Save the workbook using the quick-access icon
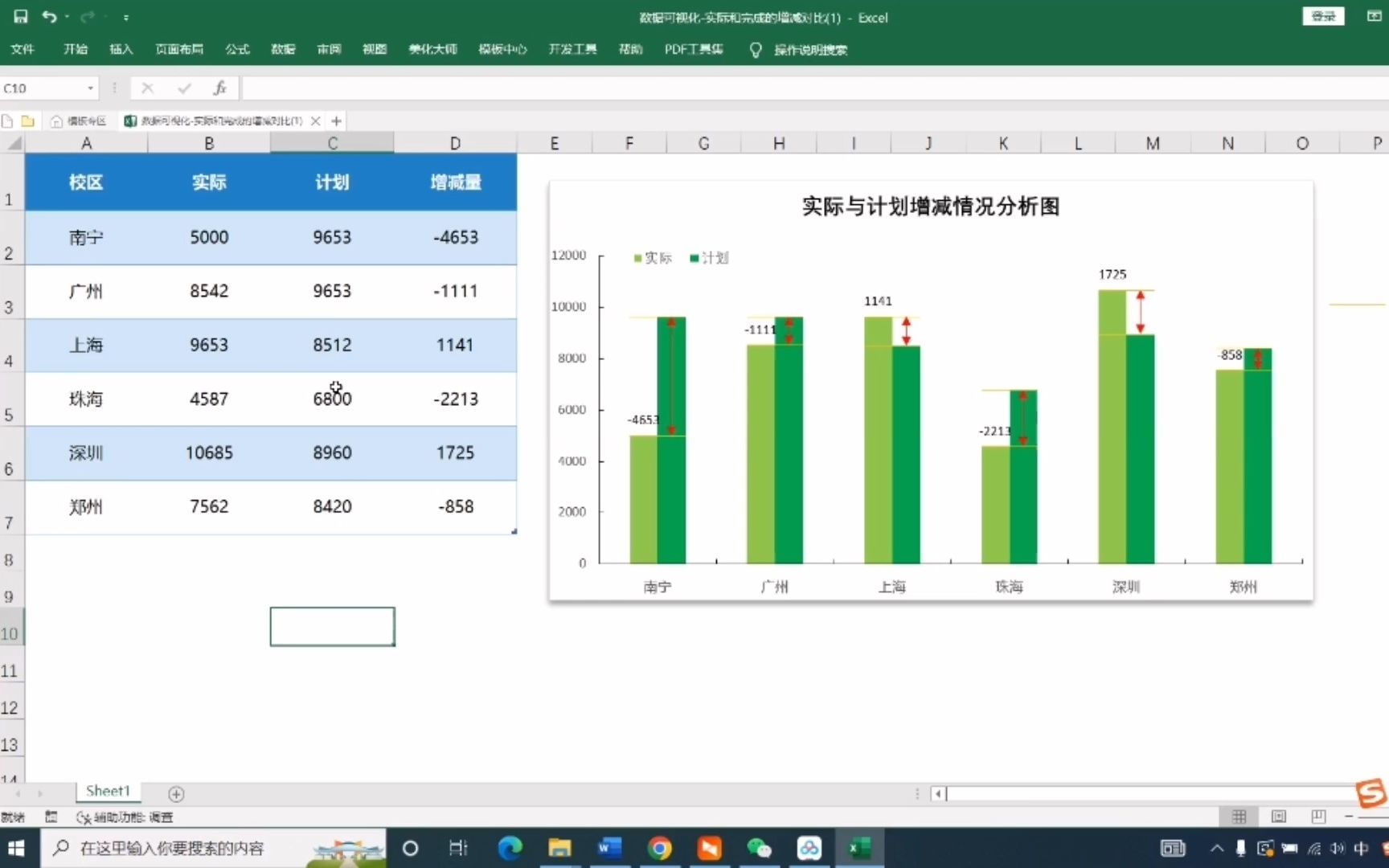 click(21, 16)
